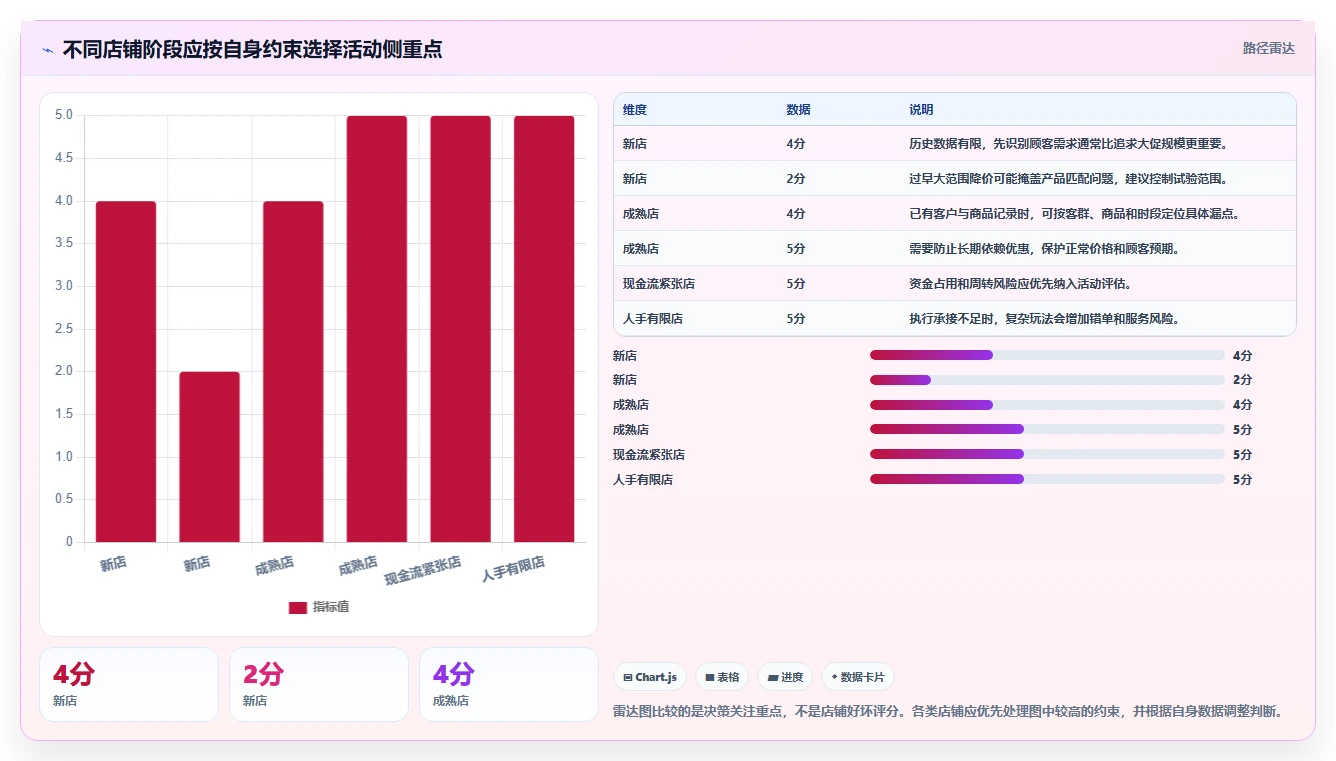Viewport: 1336px width, 761px height.
Task: Click the 0.5 tick on the y-axis
Action: point(64,499)
